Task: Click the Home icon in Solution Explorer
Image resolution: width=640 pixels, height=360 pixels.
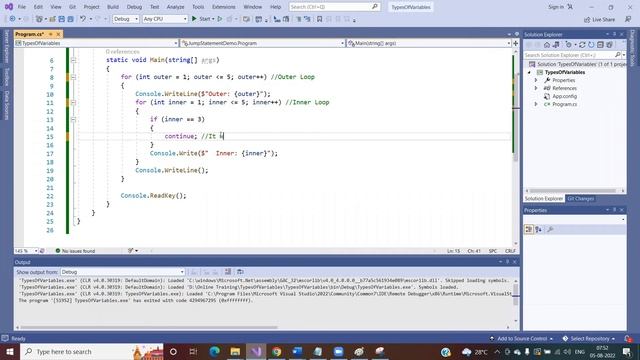Action: point(547,45)
